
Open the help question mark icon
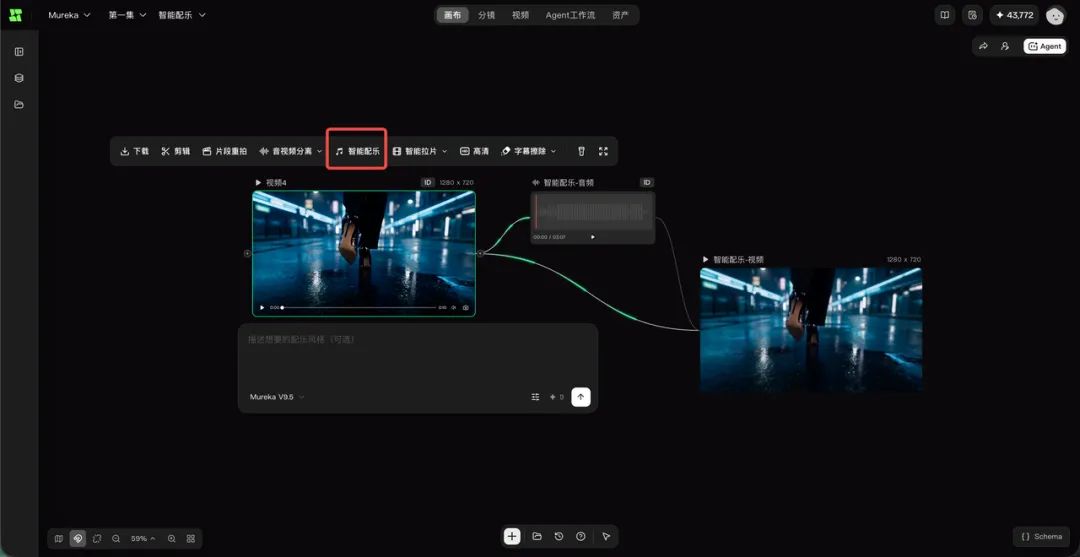point(581,536)
